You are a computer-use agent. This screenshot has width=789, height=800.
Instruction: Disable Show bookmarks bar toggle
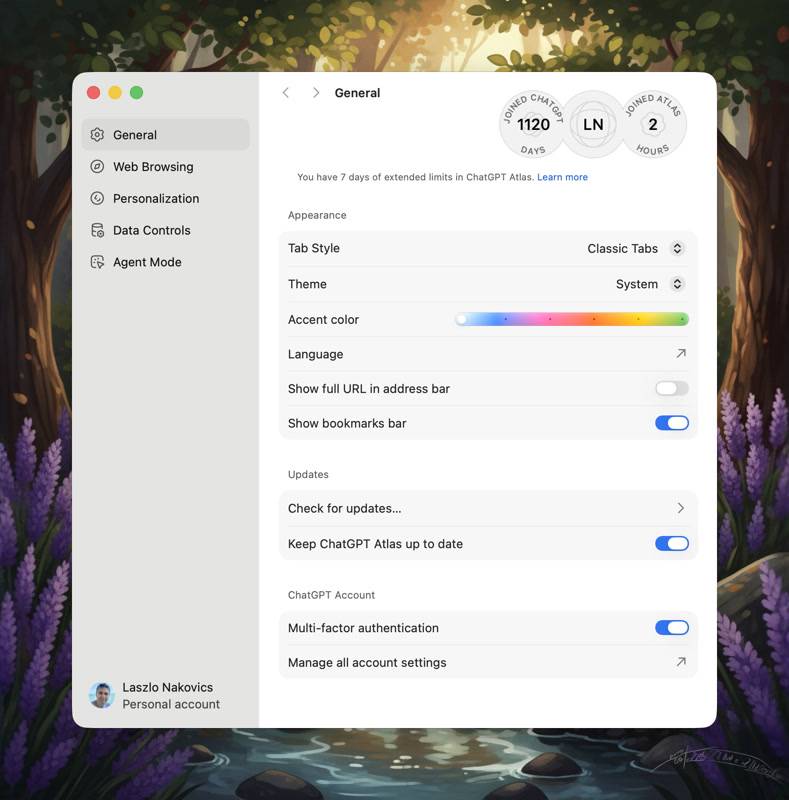(x=672, y=423)
